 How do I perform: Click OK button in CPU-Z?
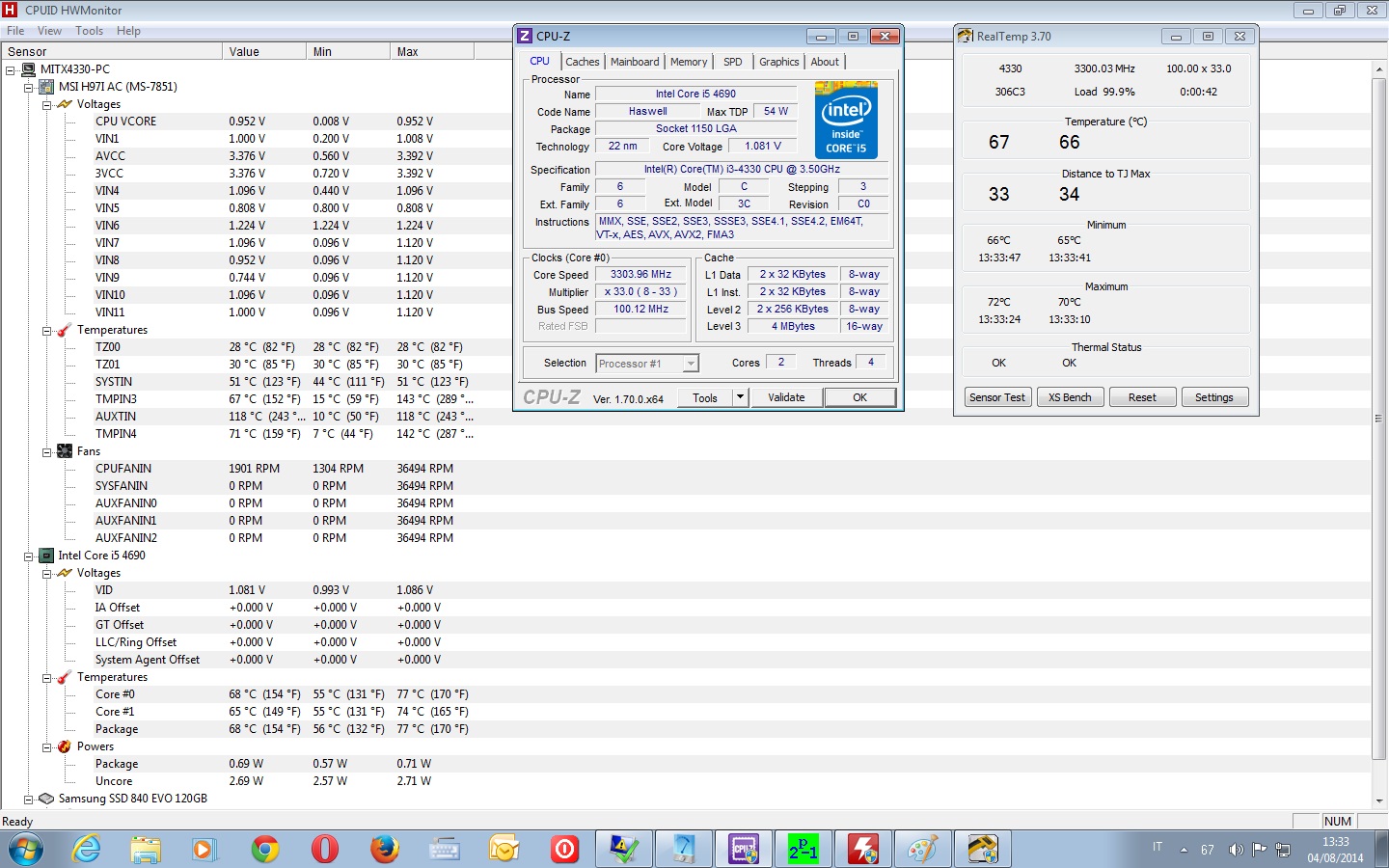(x=859, y=397)
